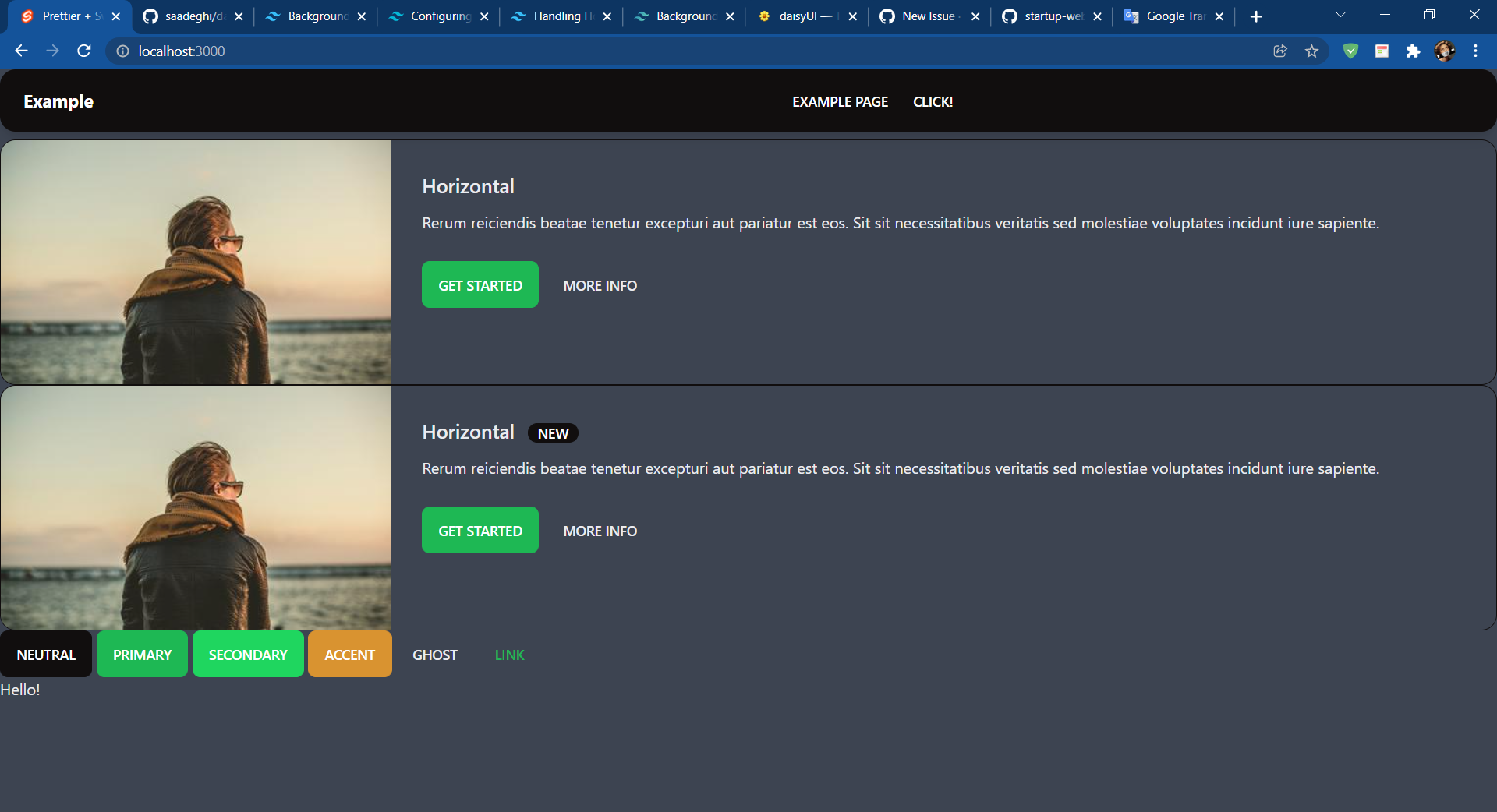Bookmark this page with the star icon
Screen dimensions: 1497x812
(x=1312, y=51)
